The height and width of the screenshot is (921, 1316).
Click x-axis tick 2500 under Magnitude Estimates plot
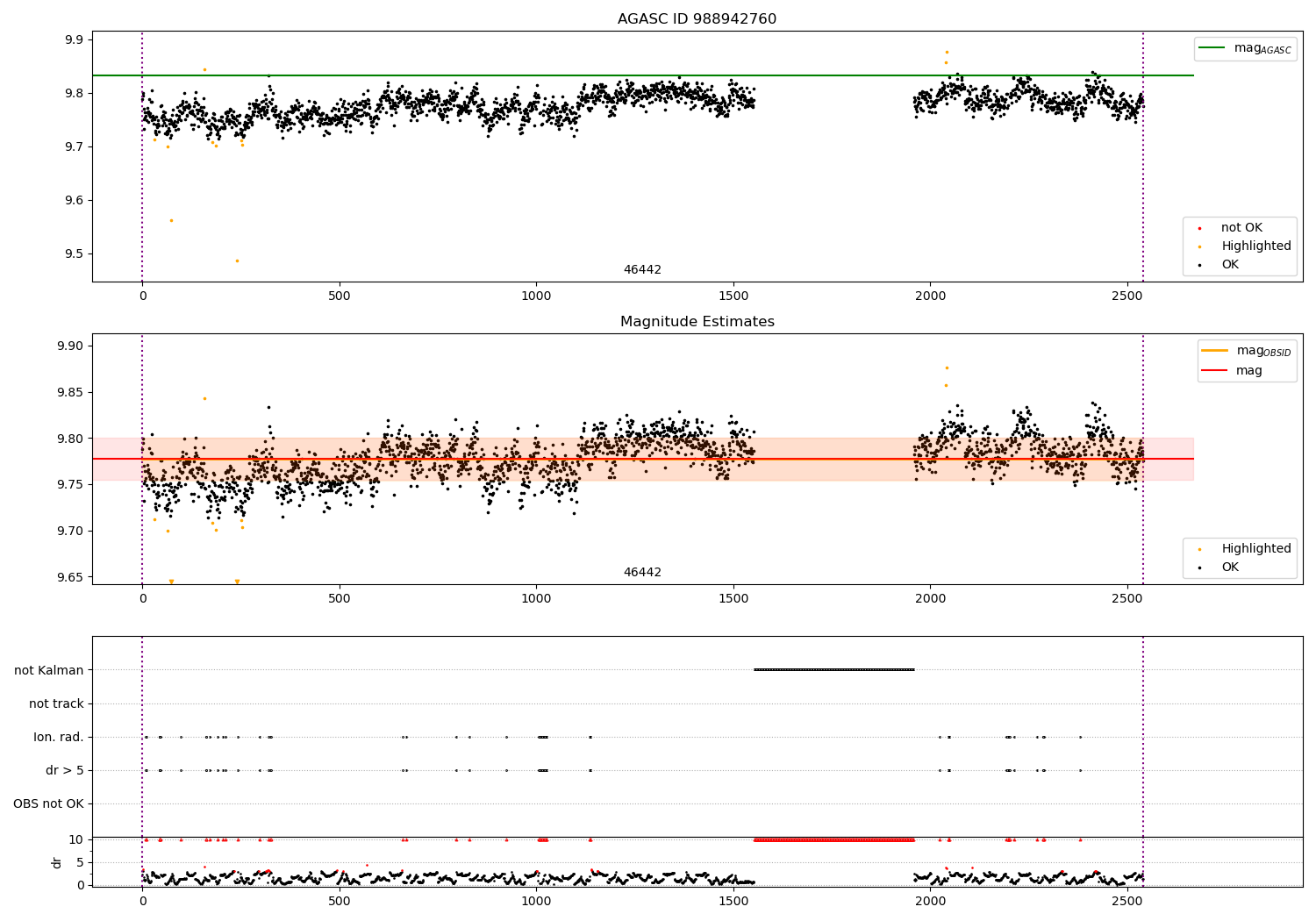(x=1127, y=599)
